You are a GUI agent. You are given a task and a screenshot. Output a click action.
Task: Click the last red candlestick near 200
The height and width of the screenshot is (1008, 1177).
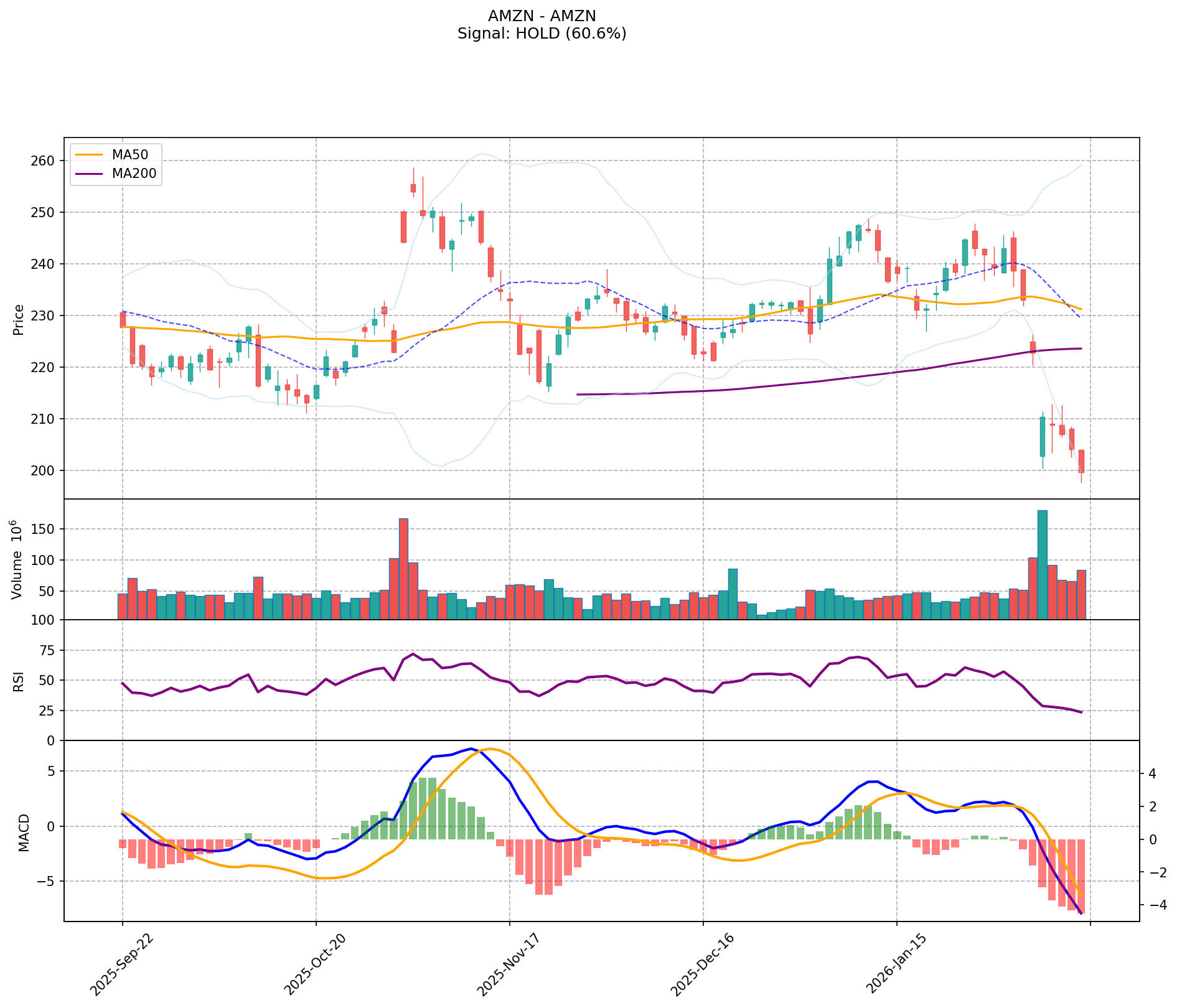click(1081, 461)
